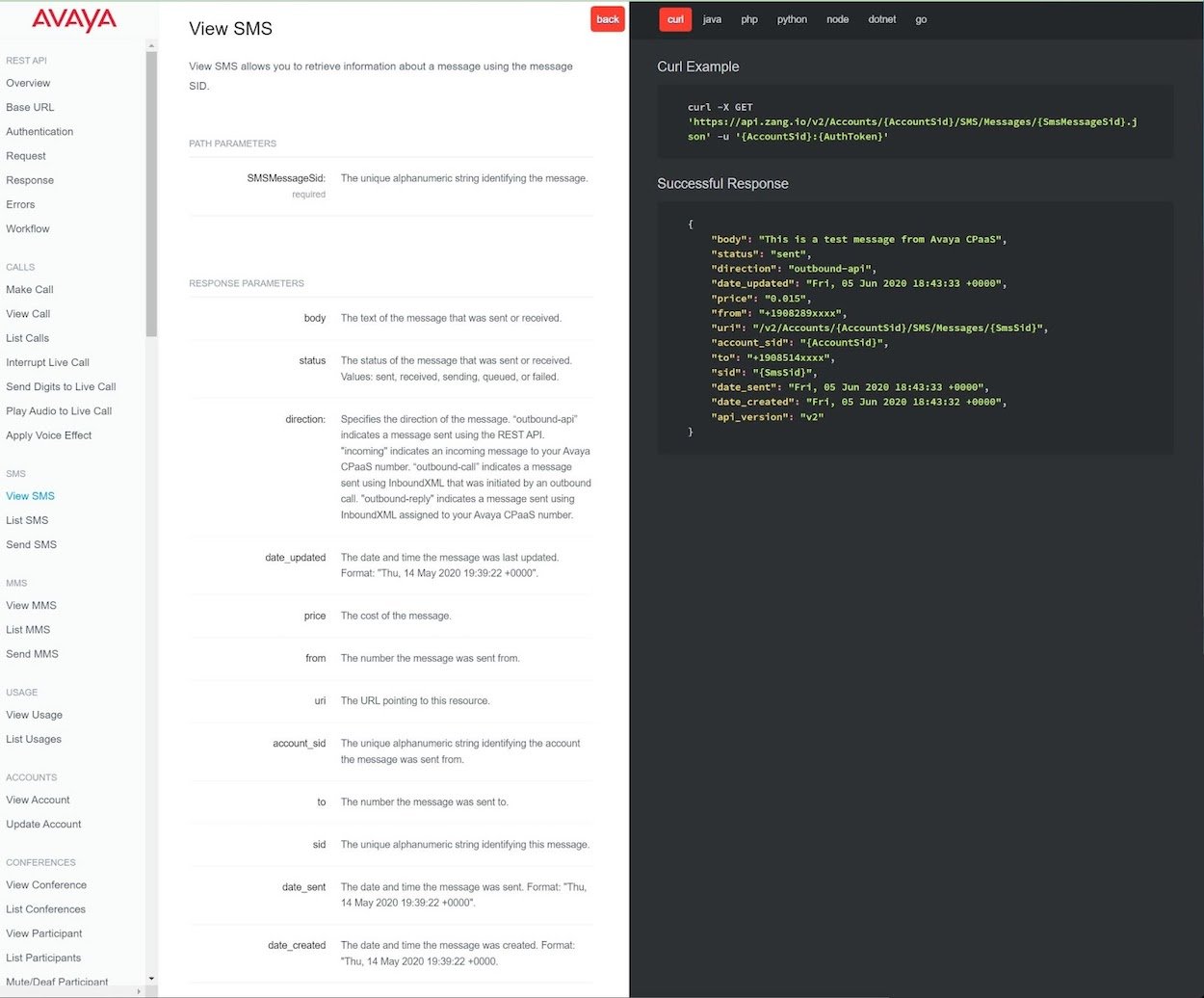The height and width of the screenshot is (998, 1204).
Task: Click the date_created response parameter label
Action: 297,946
